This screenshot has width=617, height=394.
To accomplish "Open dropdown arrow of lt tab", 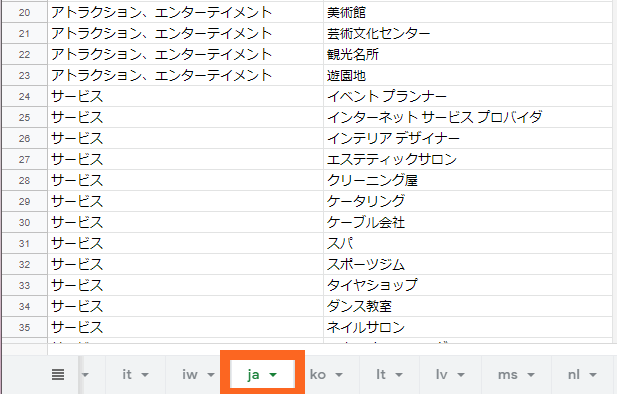I will click(x=399, y=375).
